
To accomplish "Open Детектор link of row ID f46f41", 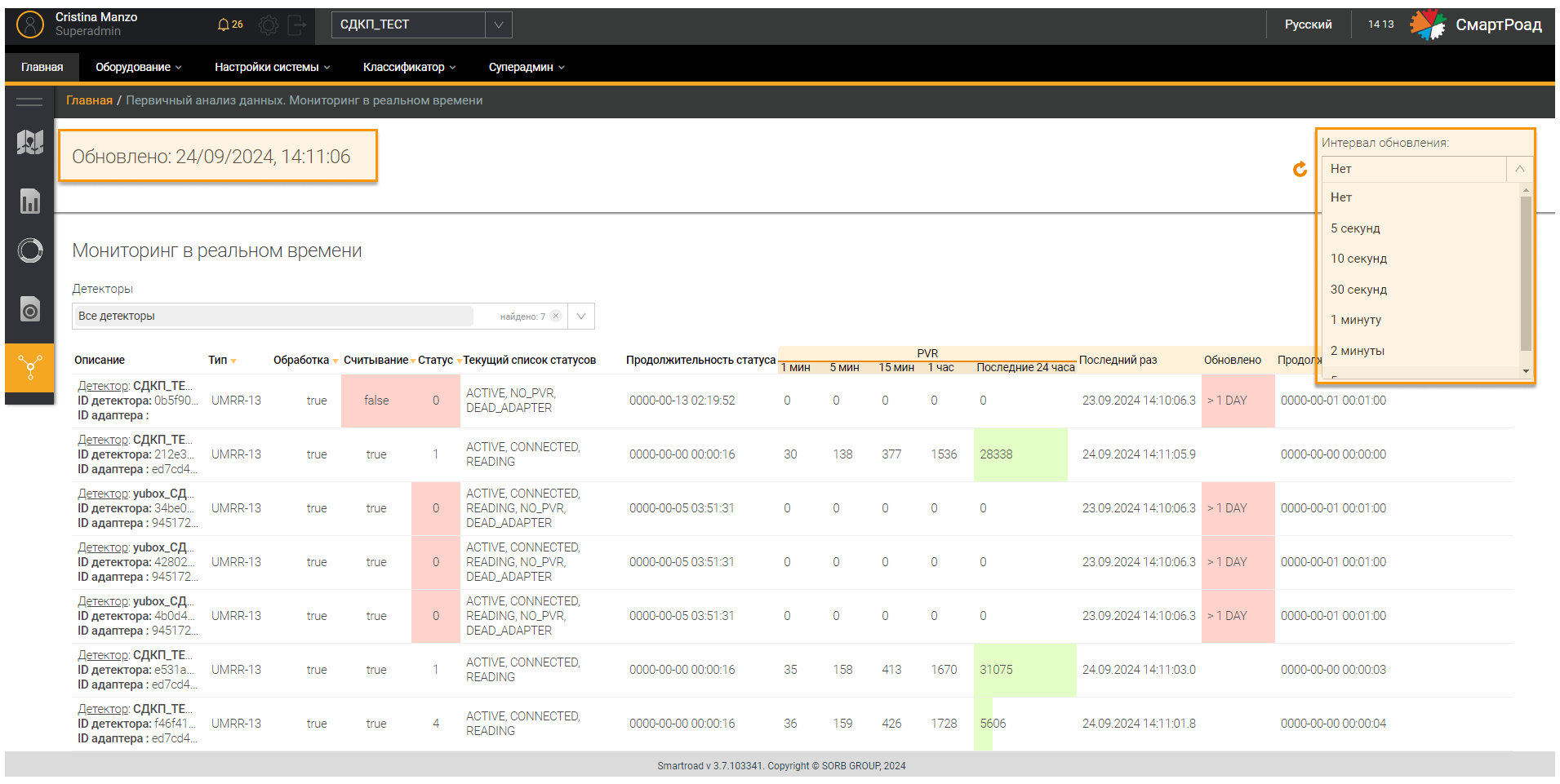I will pos(103,709).
